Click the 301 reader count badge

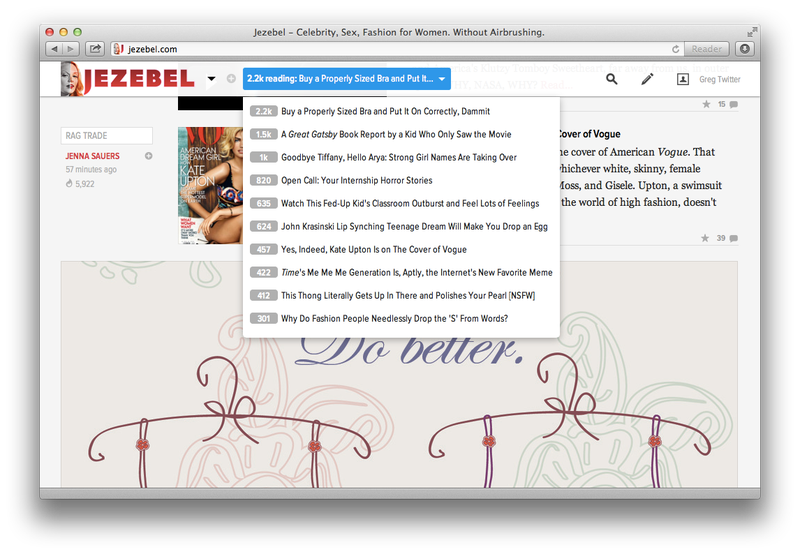click(264, 318)
